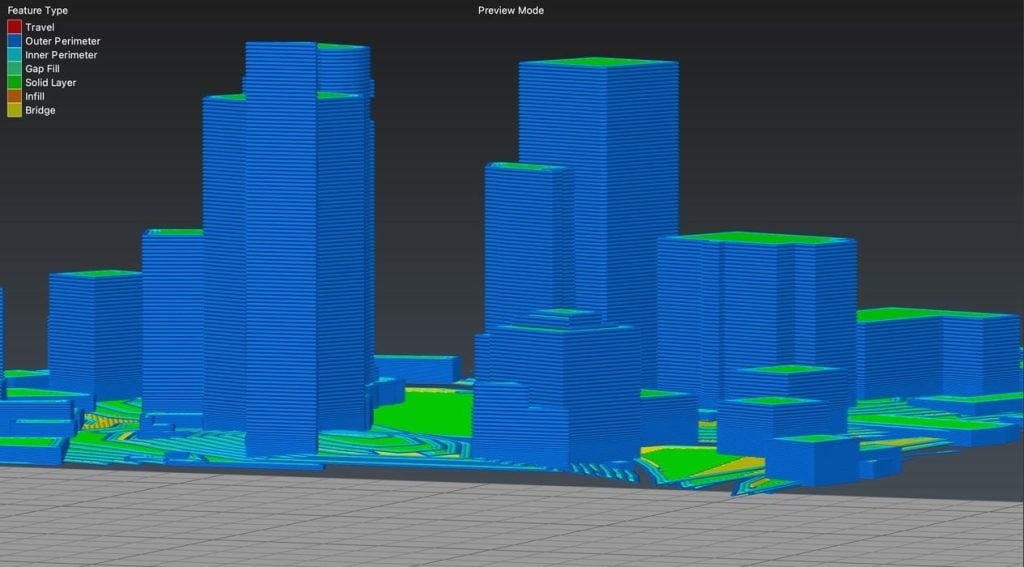Click the Preview Mode title text
This screenshot has width=1024, height=567.
(x=511, y=11)
